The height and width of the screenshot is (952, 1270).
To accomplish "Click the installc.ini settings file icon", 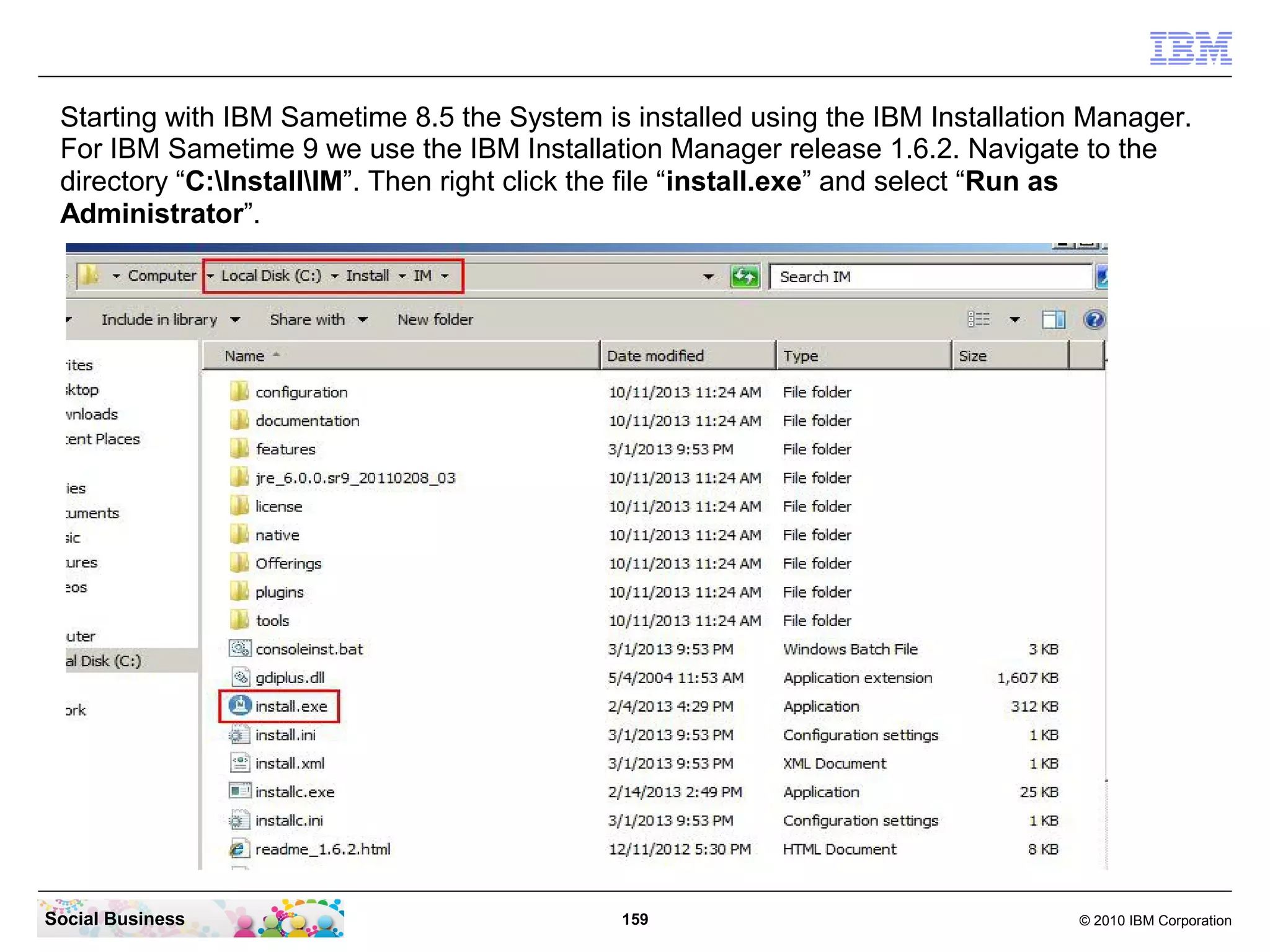I will tap(239, 820).
